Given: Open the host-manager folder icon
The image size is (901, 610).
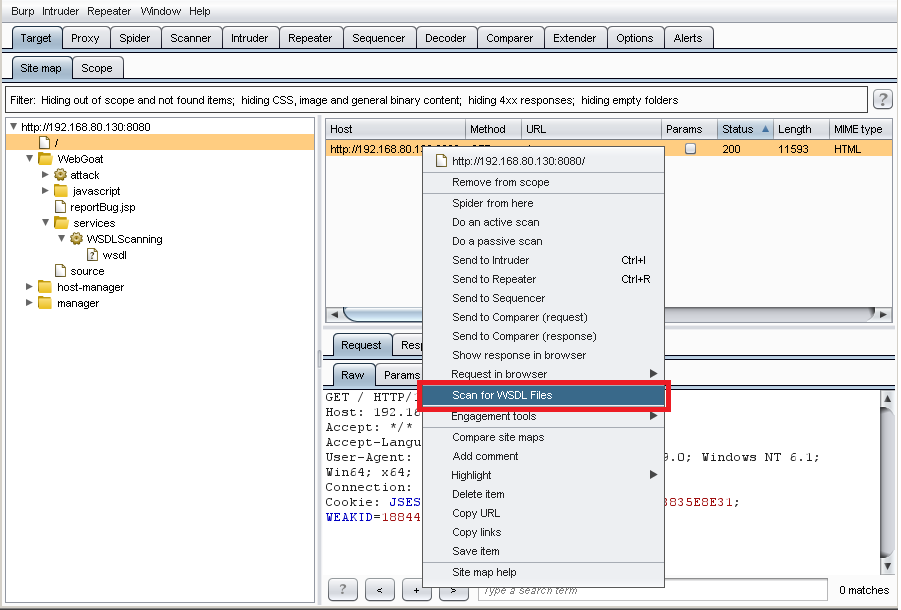Looking at the screenshot, I should coord(45,287).
